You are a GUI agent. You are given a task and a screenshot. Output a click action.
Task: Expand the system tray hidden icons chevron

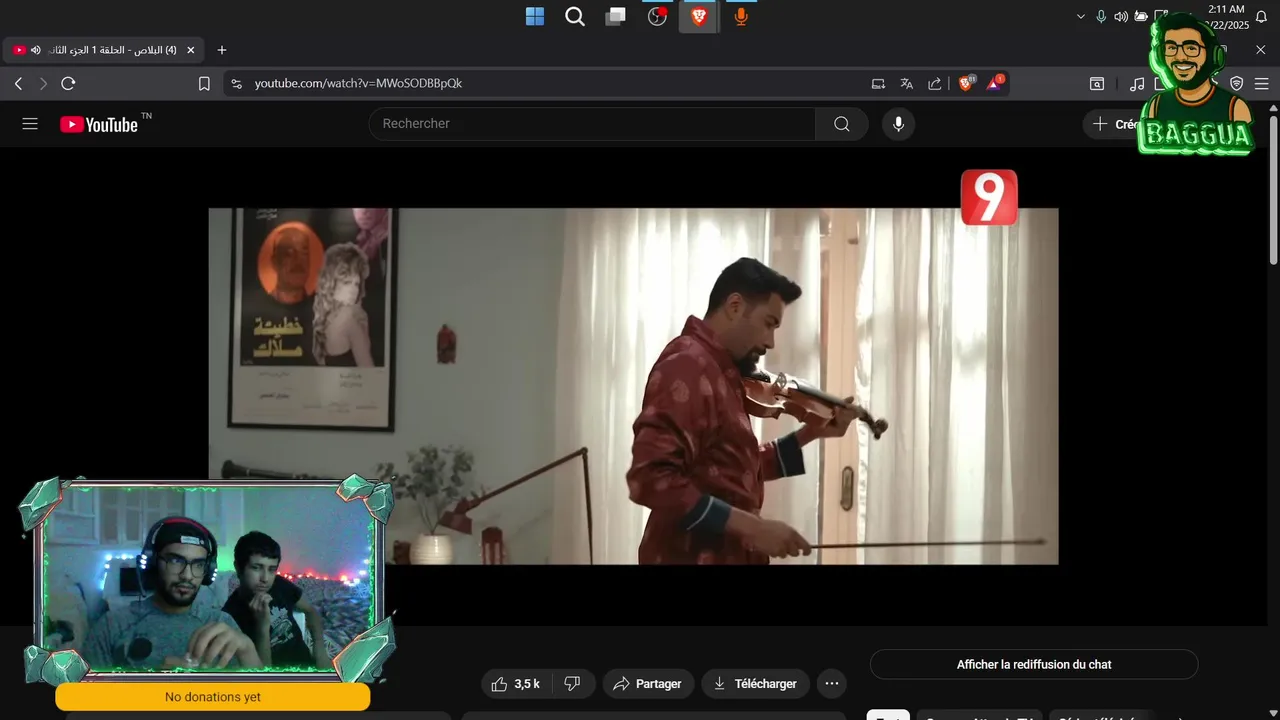point(1080,16)
